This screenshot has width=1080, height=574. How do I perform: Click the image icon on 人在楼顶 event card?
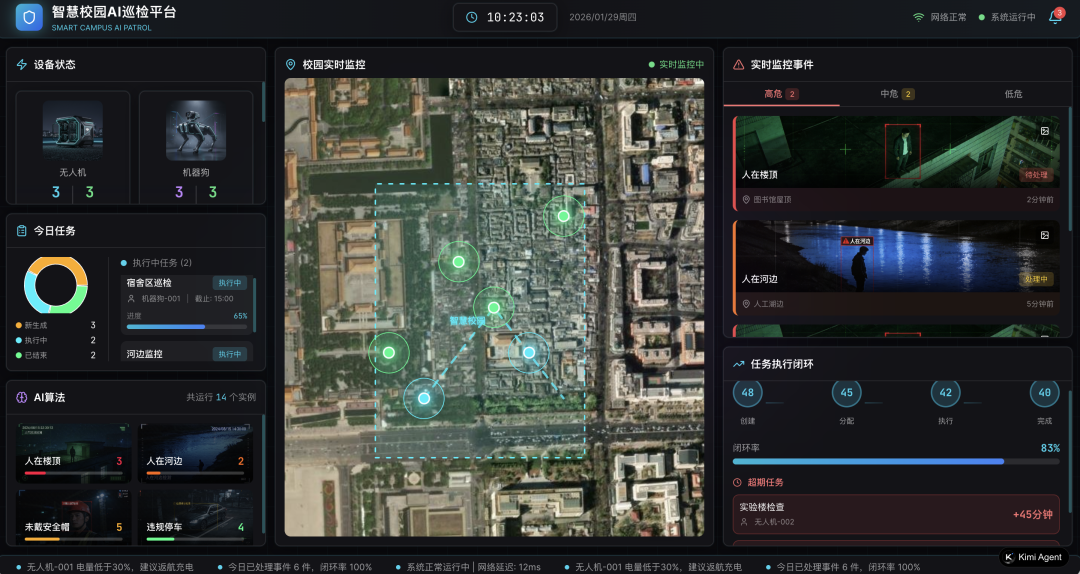1045,131
